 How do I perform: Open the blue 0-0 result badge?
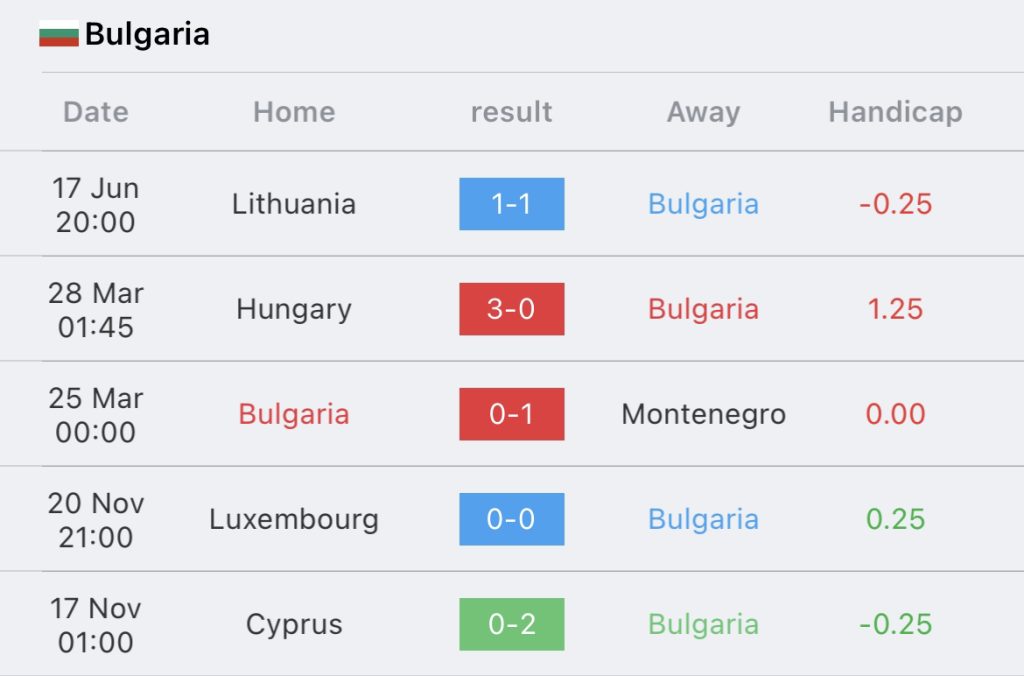point(511,519)
